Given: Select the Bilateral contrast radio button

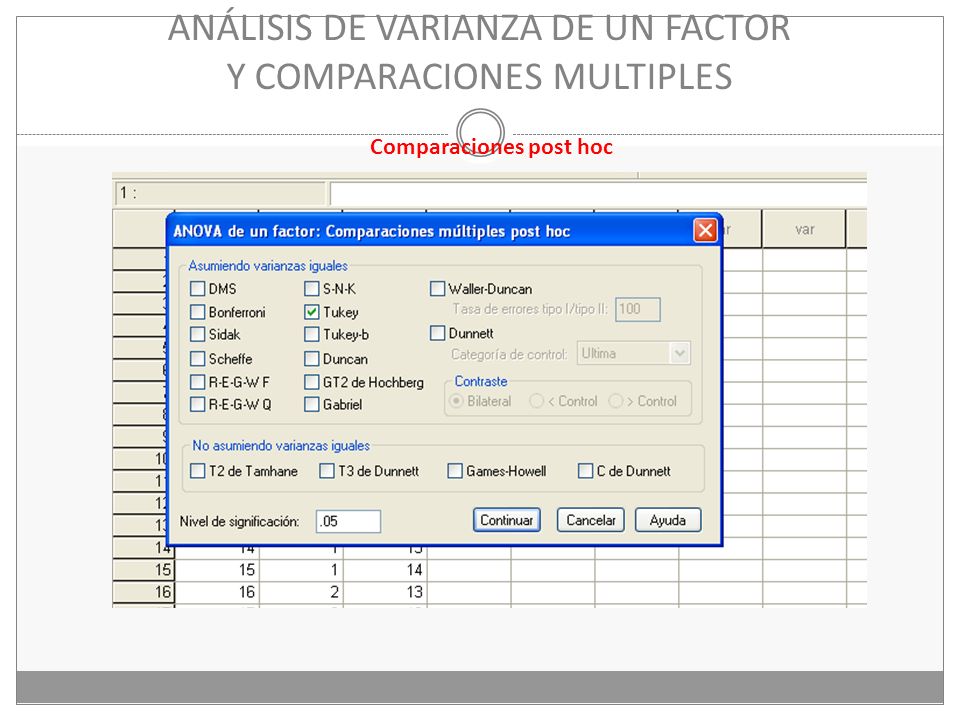Looking at the screenshot, I should (456, 401).
